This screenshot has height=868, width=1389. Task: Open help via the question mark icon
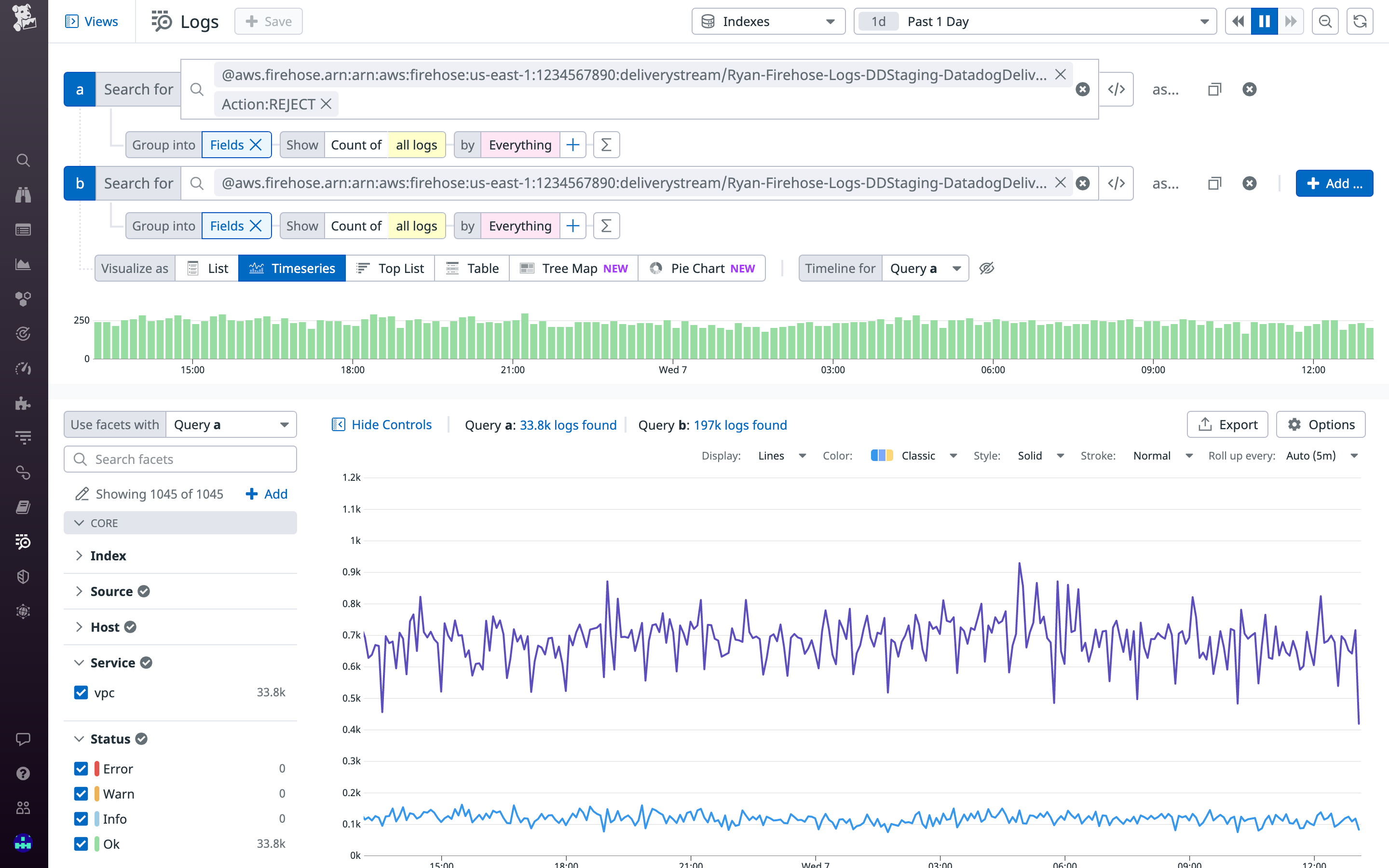[23, 773]
